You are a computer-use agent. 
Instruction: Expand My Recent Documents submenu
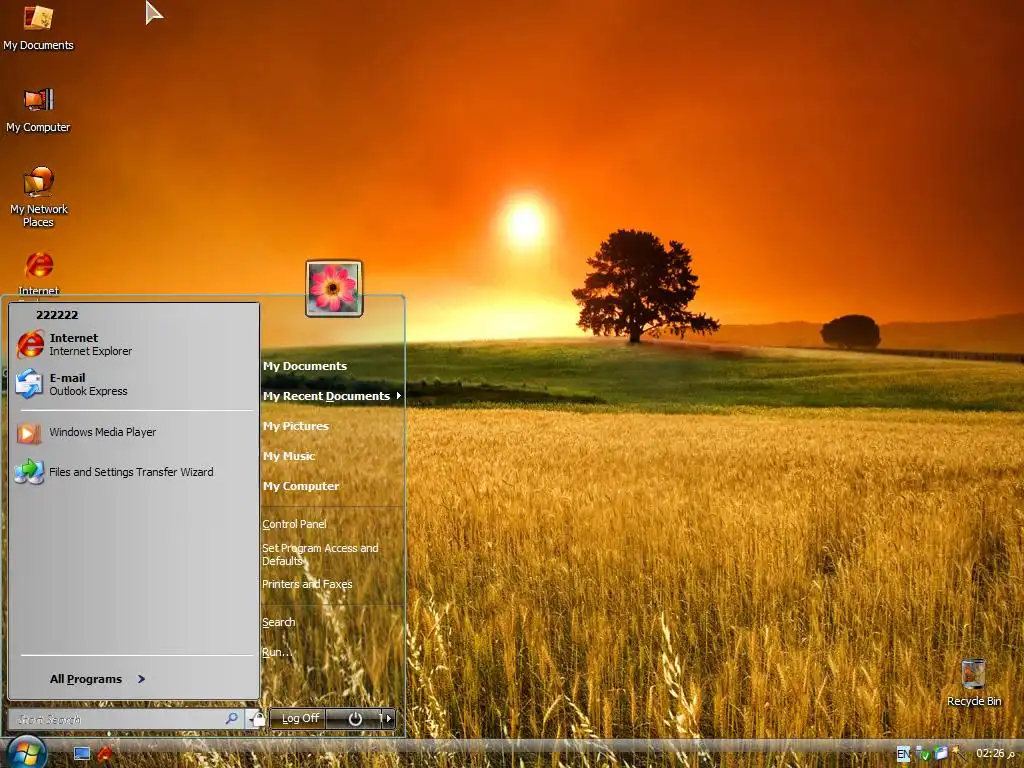click(x=332, y=396)
